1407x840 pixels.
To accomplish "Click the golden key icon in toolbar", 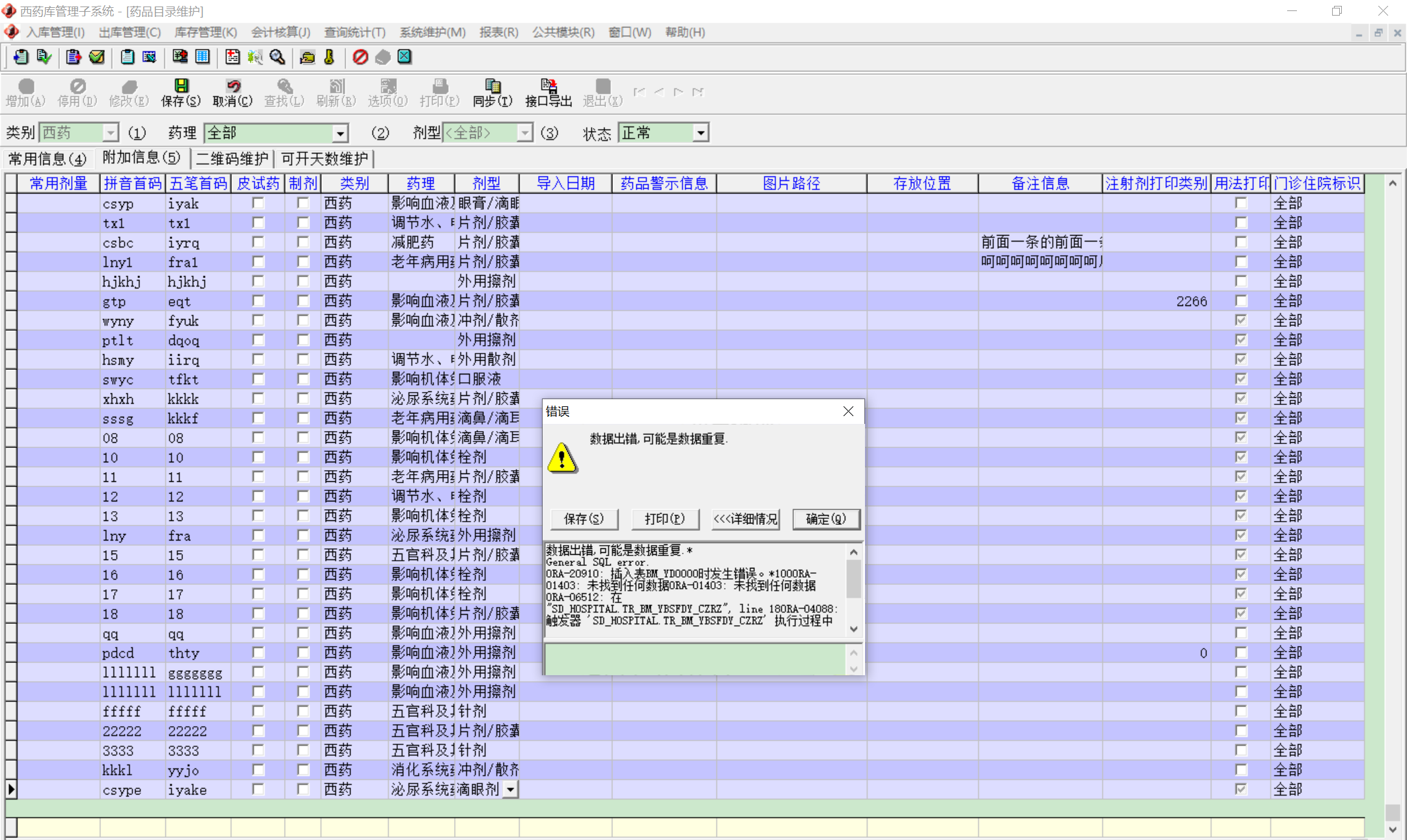I will pyautogui.click(x=330, y=57).
